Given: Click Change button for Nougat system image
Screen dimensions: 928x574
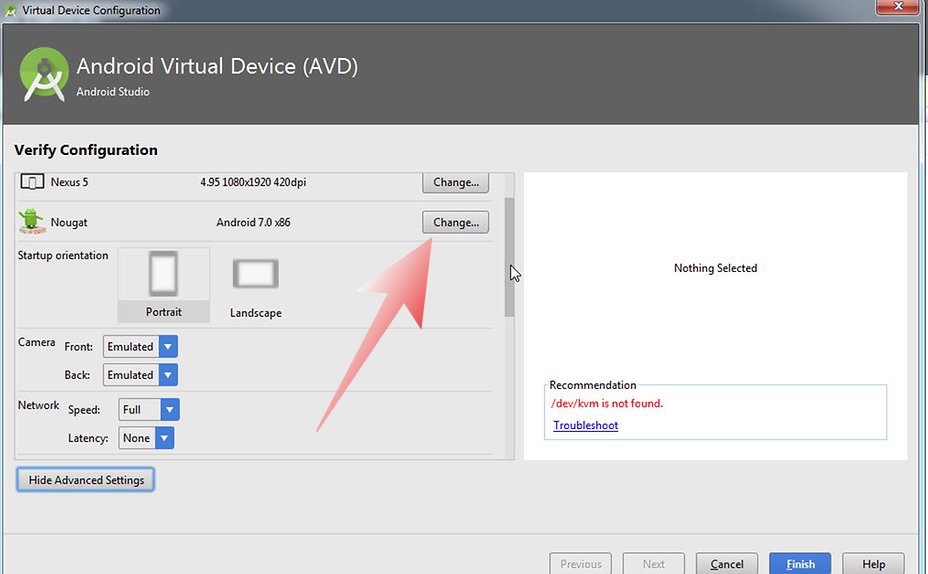Looking at the screenshot, I should click(x=456, y=222).
